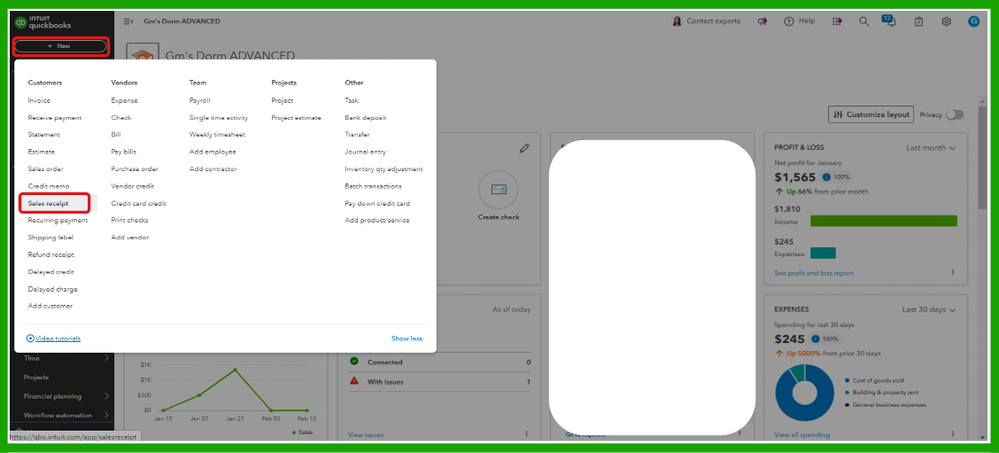Open Profit & Loss card more options
The width and height of the screenshot is (999, 453).
953,272
